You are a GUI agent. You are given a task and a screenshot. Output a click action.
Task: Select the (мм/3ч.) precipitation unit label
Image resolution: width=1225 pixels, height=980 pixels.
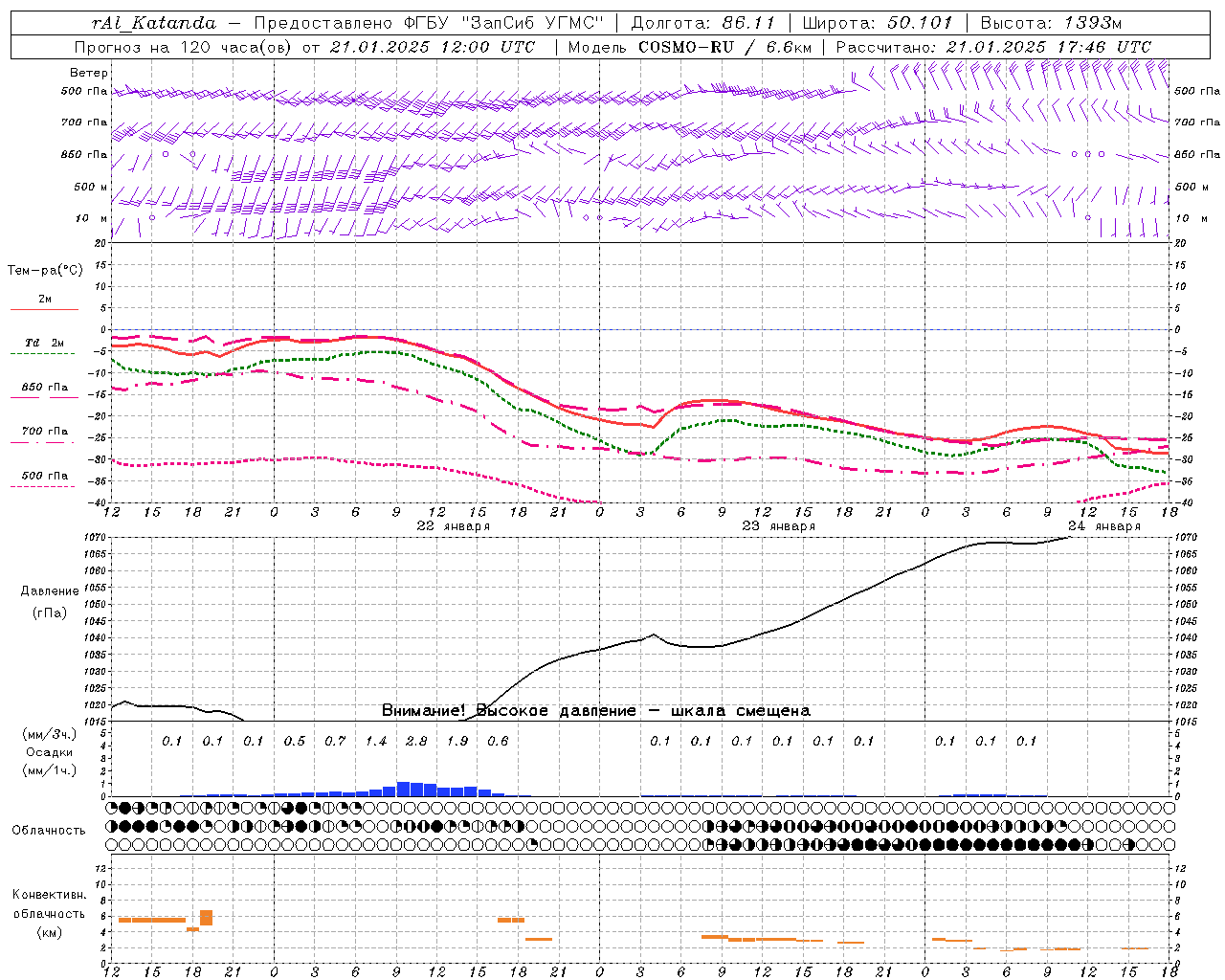pyautogui.click(x=49, y=734)
